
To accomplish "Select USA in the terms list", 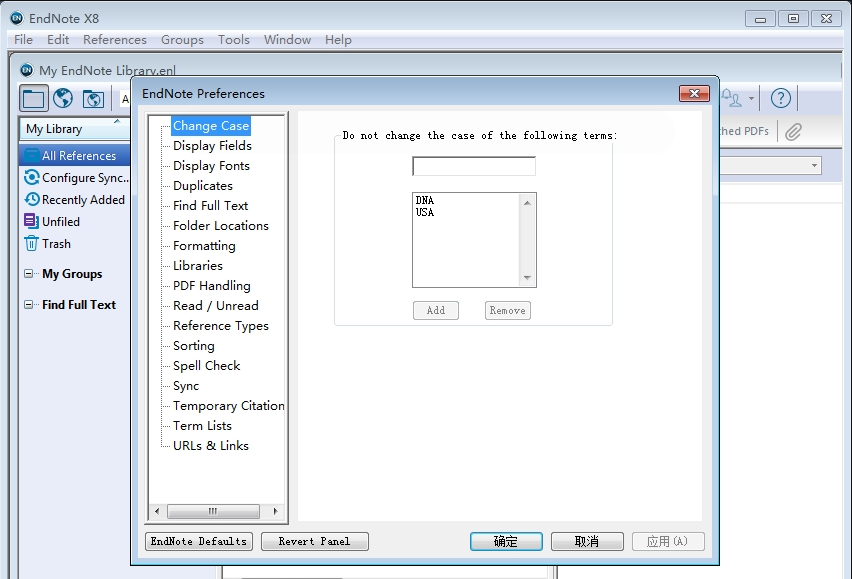I will [425, 212].
